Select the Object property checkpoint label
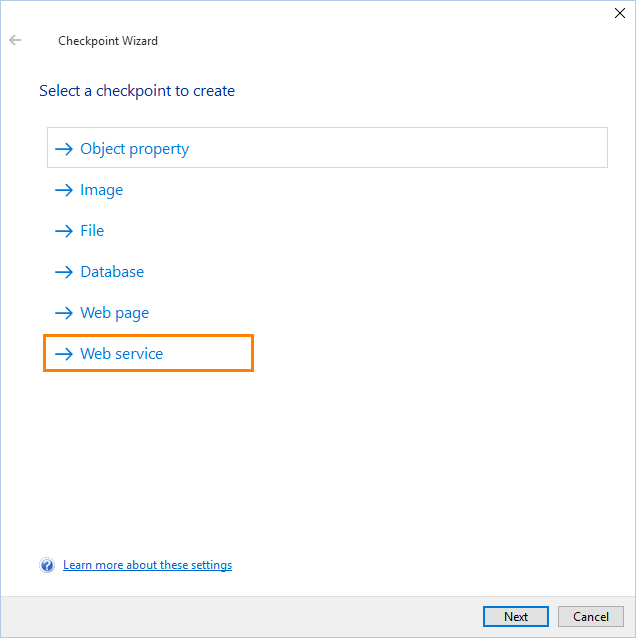The image size is (636, 638). pyautogui.click(x=134, y=149)
